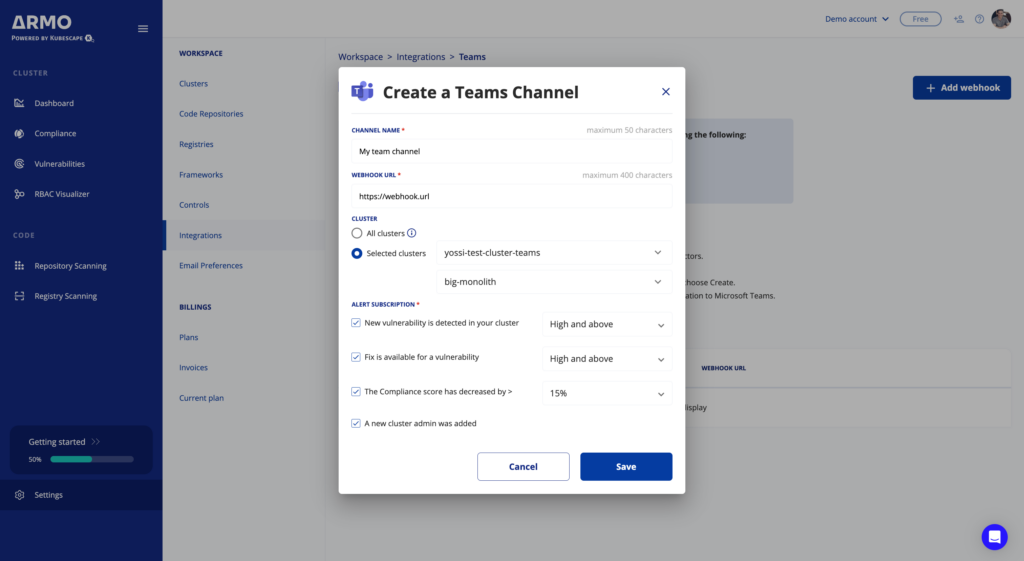
Task: Open the severity dropdown for New vulnerability
Action: point(607,325)
